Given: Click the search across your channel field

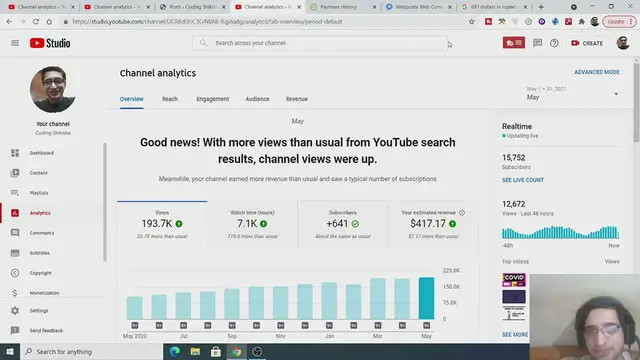Looking at the screenshot, I should (320, 43).
